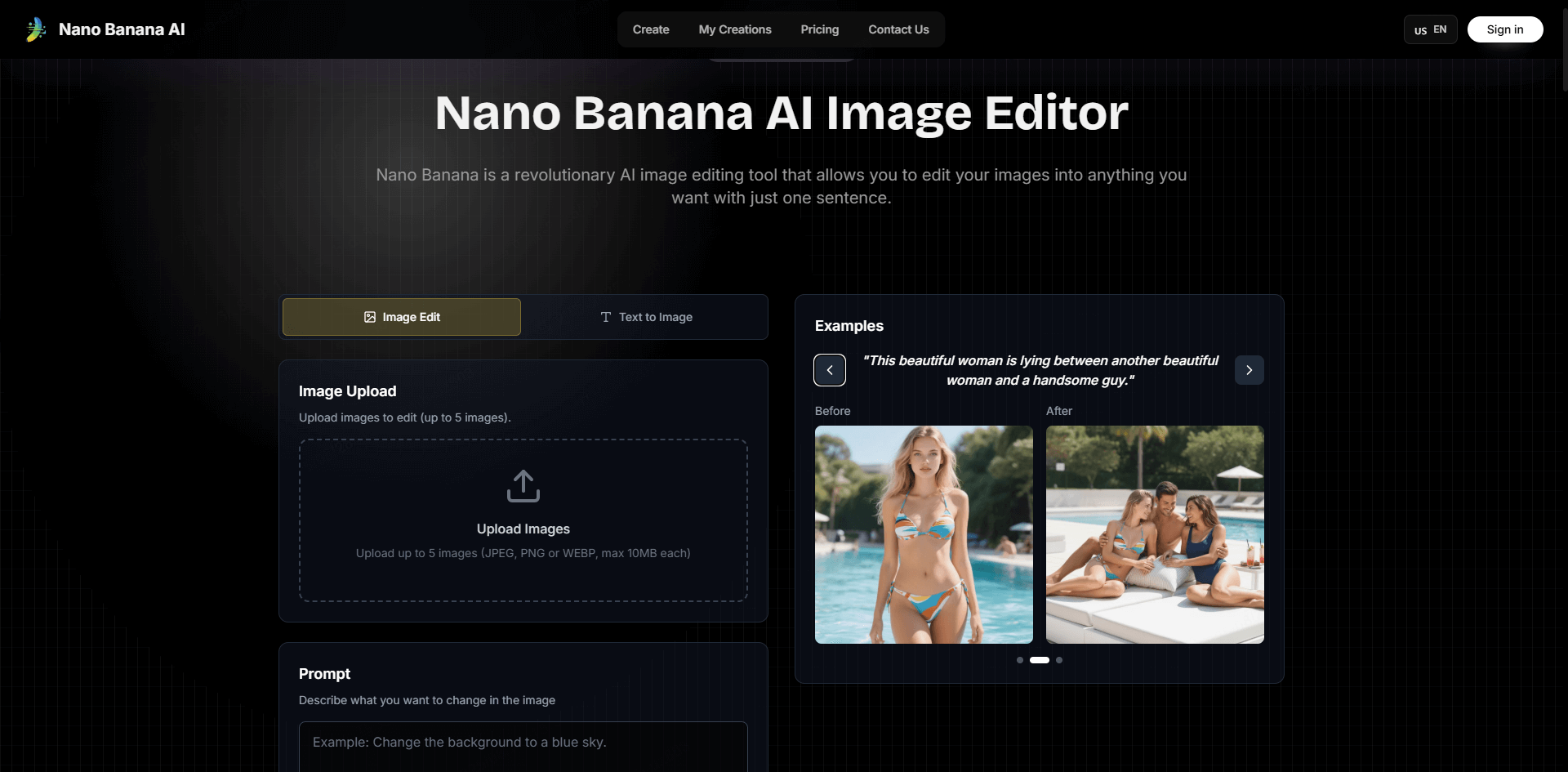Click the 'After' label
Screen dimensions: 1568x772
click(1059, 411)
